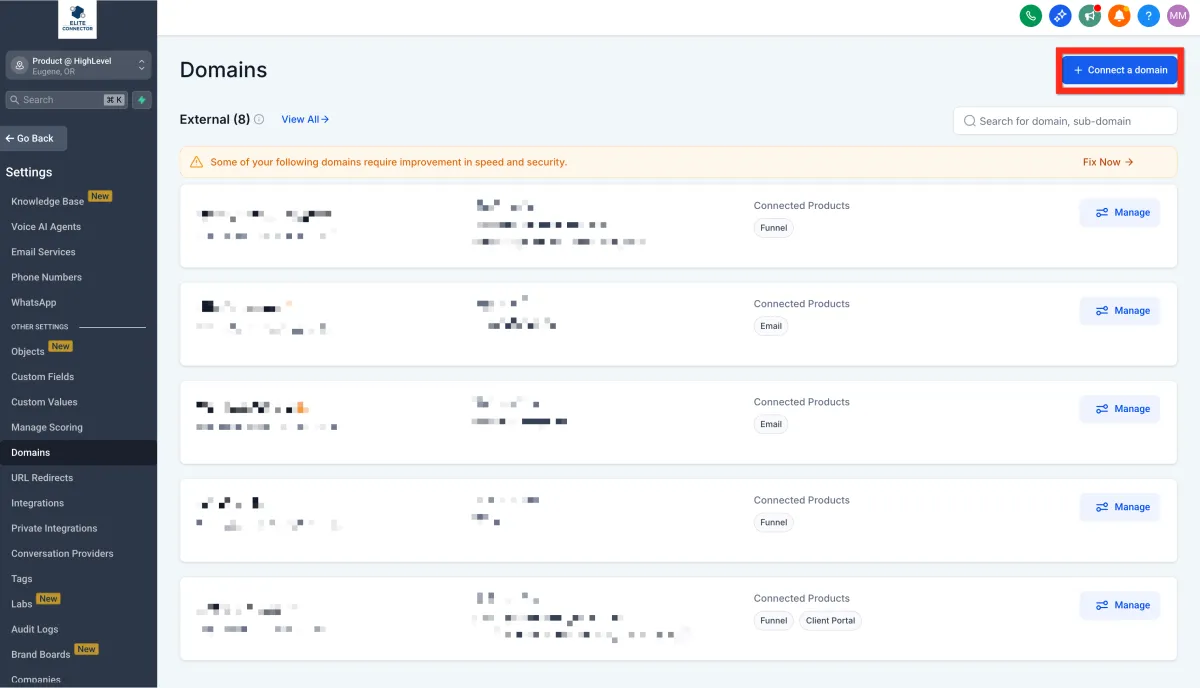The image size is (1200, 688).
Task: Open the orange bell notifications icon
Action: click(1119, 16)
